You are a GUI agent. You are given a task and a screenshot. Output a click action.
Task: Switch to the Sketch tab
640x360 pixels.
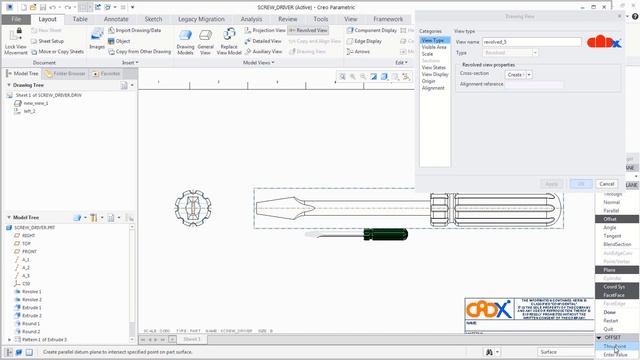[x=153, y=19]
